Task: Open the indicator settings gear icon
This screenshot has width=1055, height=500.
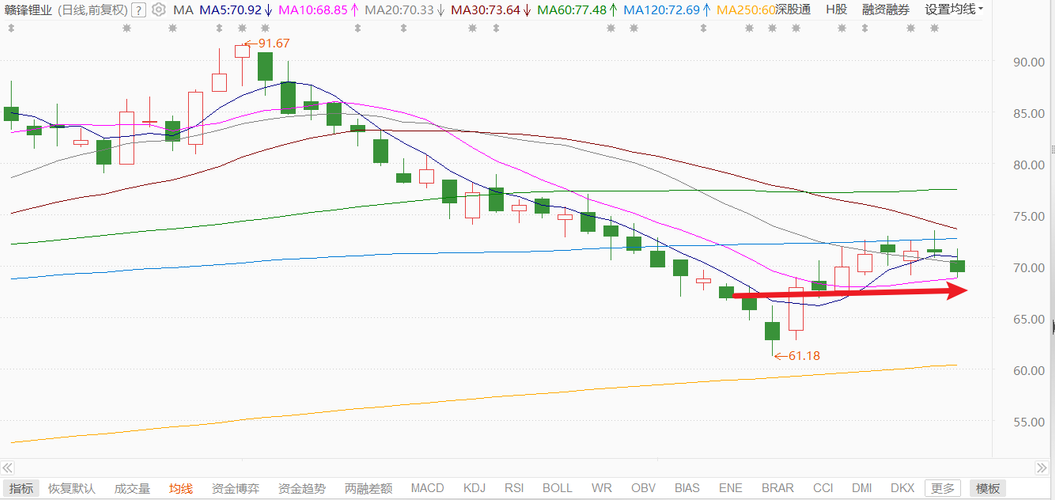Action: pyautogui.click(x=159, y=10)
